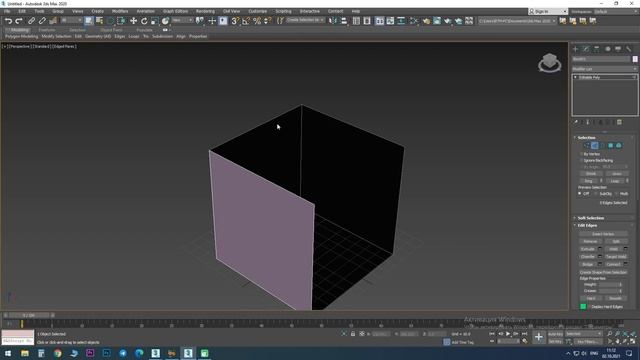Screen dimensions: 640x360
Task: Select SubObj preview selection radio
Action: click(596, 193)
